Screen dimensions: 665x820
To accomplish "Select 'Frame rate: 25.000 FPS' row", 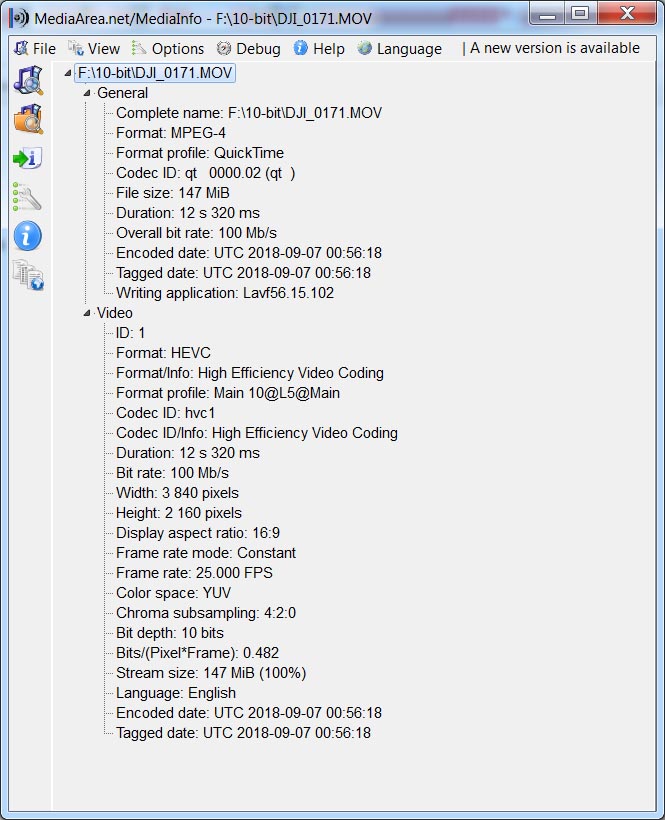I will point(194,573).
